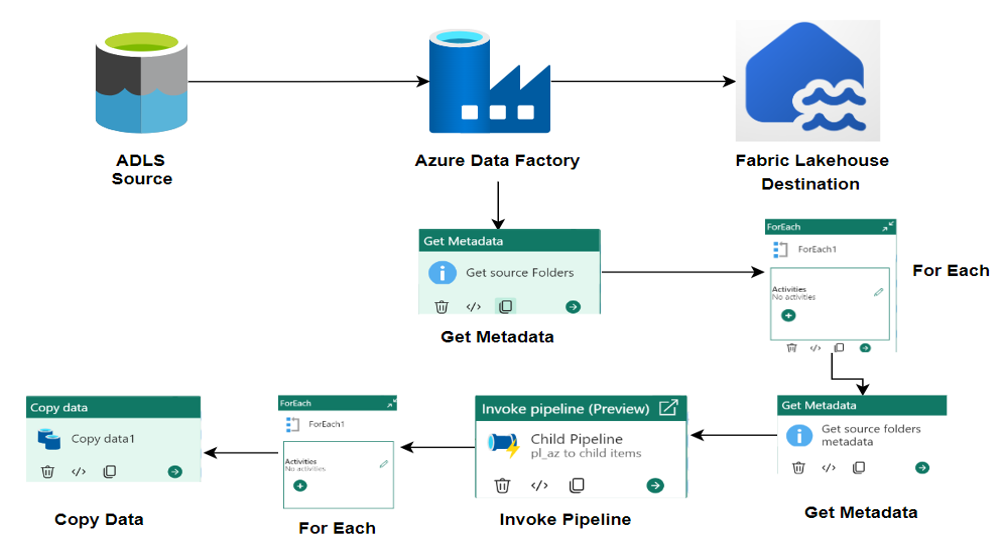Select the Azure Data Factory icon
The image size is (1000, 543).
489,83
